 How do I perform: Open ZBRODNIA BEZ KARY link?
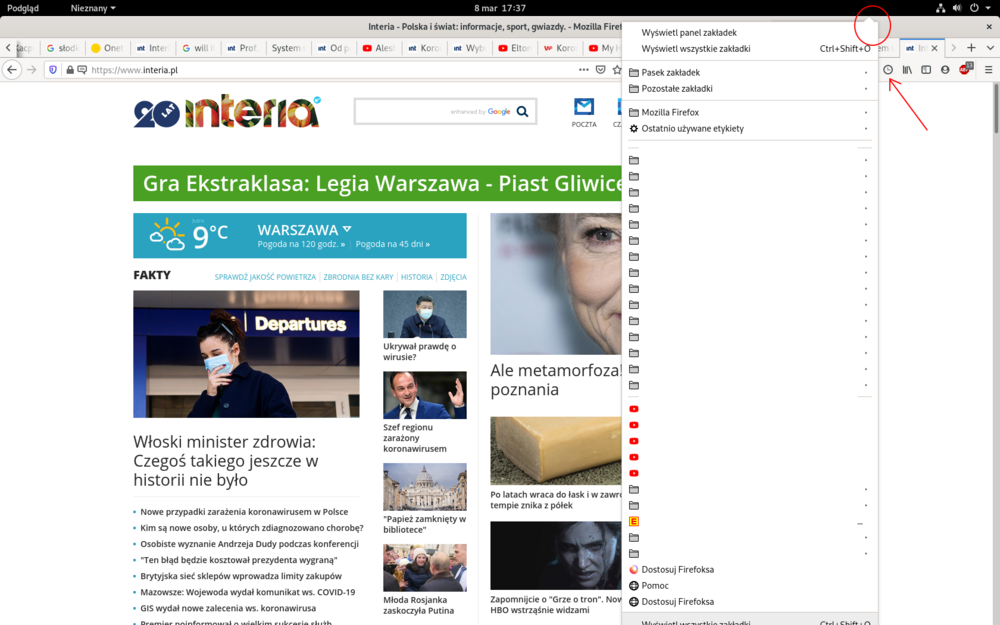point(358,277)
